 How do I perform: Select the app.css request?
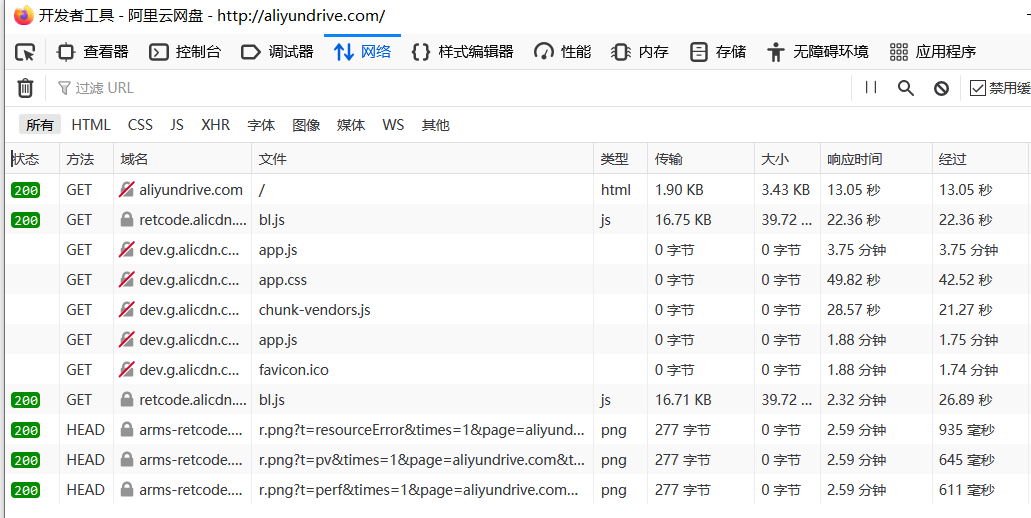point(283,280)
